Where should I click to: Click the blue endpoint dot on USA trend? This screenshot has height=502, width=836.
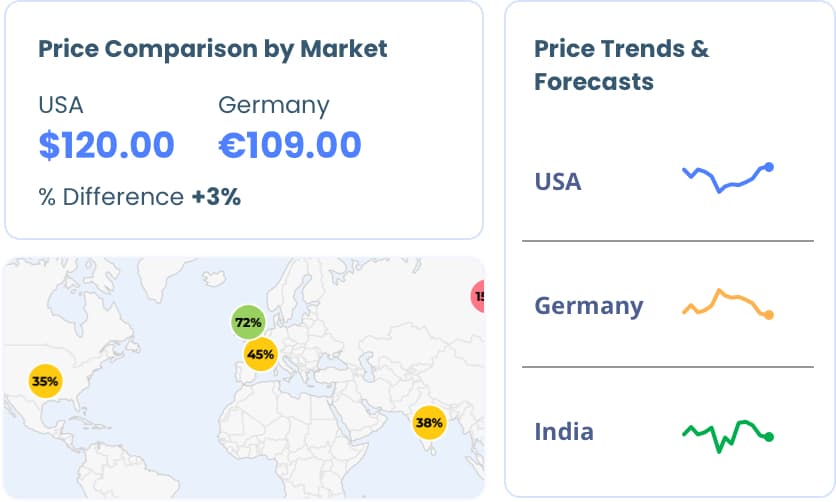tap(769, 167)
